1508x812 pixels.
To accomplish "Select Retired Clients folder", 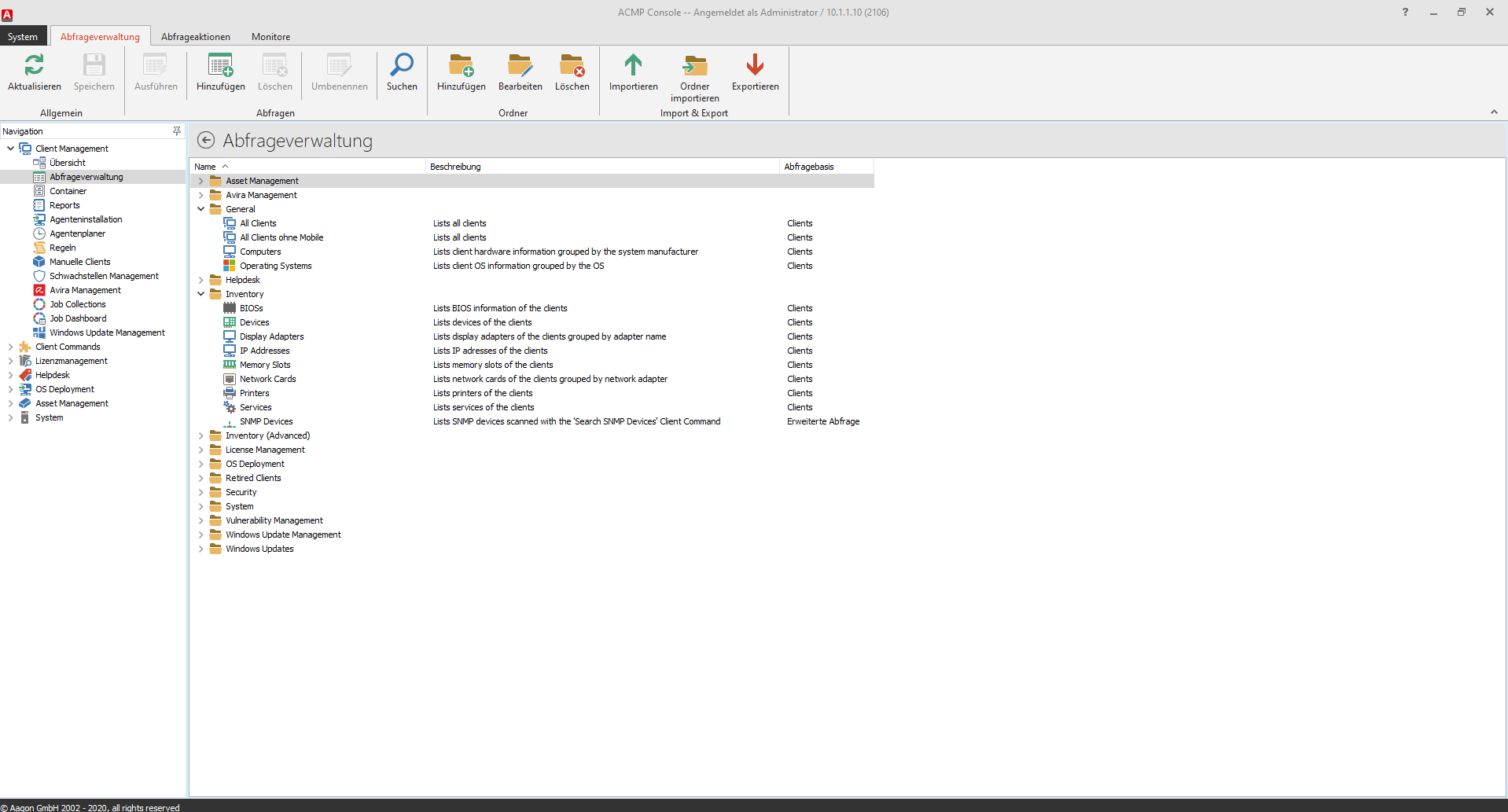I will click(x=253, y=478).
